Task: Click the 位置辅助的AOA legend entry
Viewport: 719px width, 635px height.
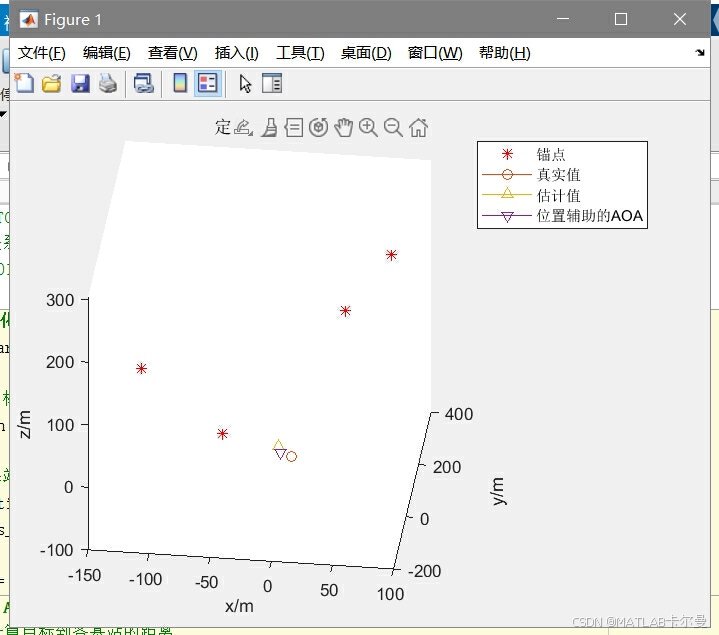Action: (x=590, y=215)
